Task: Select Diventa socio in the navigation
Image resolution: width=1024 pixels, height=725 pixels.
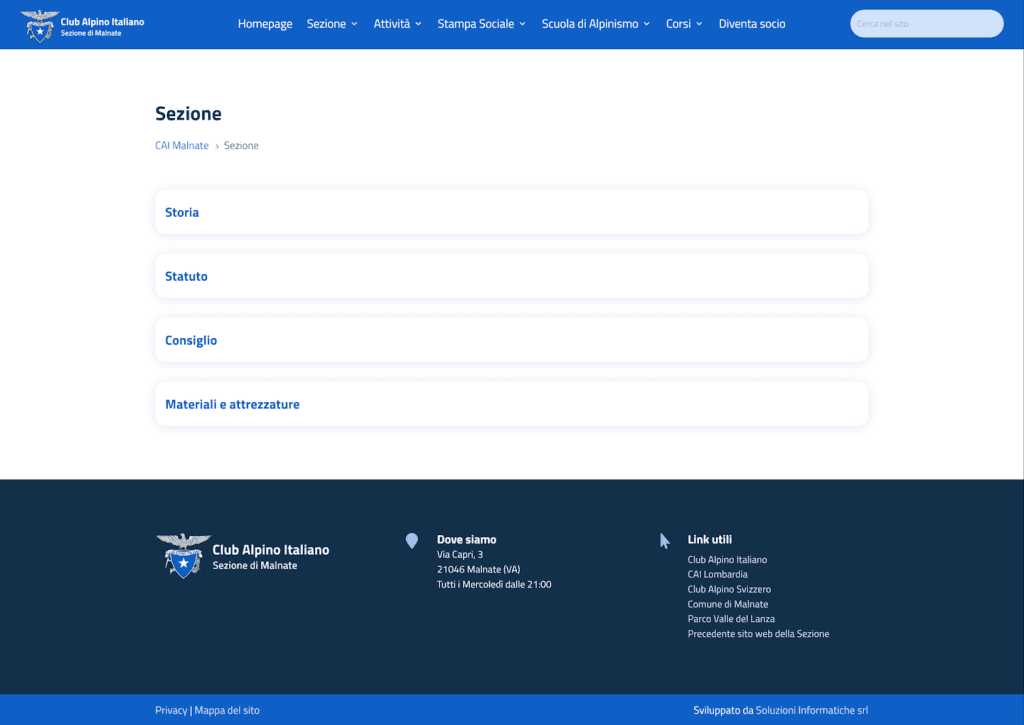Action: 751,23
